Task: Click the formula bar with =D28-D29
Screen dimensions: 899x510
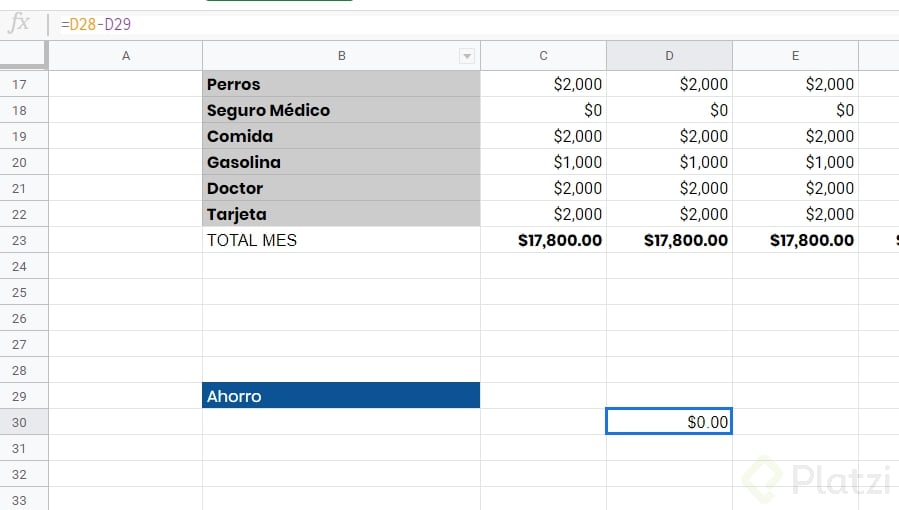Action: [476, 24]
